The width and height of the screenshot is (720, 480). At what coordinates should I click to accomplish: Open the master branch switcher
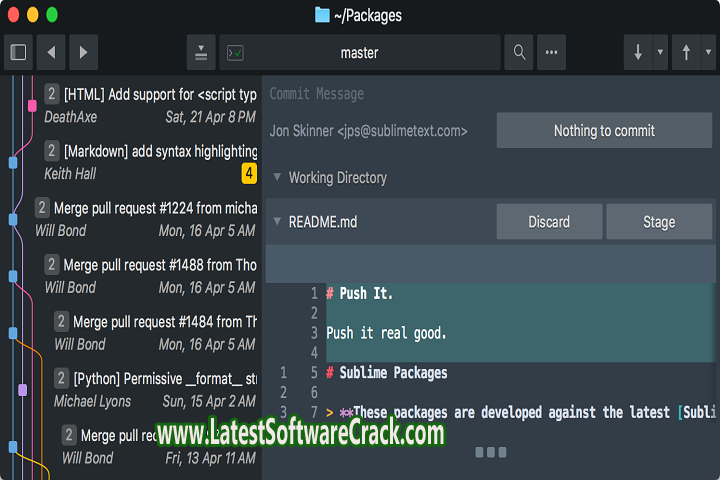[360, 52]
